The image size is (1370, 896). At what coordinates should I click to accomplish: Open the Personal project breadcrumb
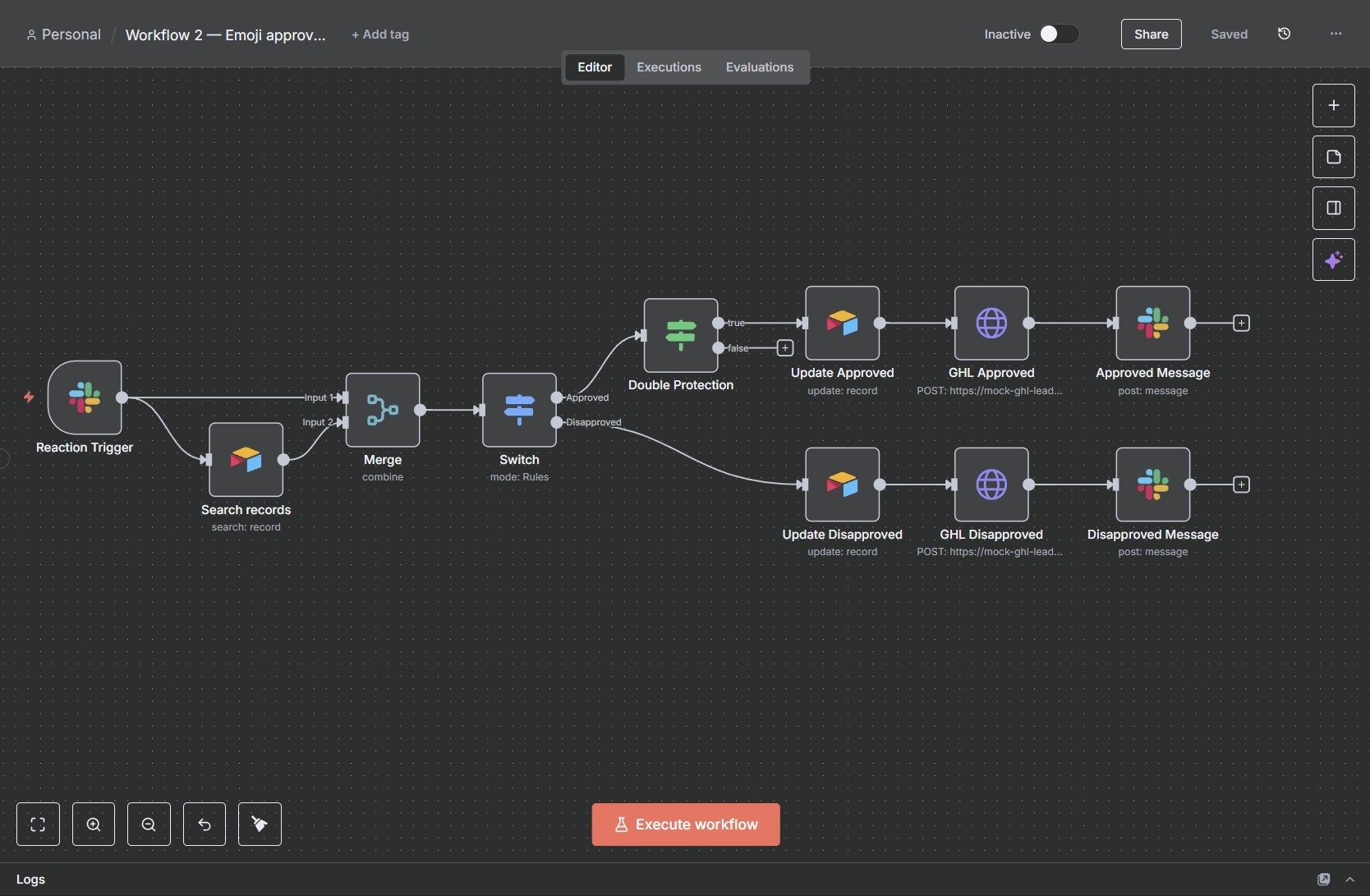pos(63,34)
